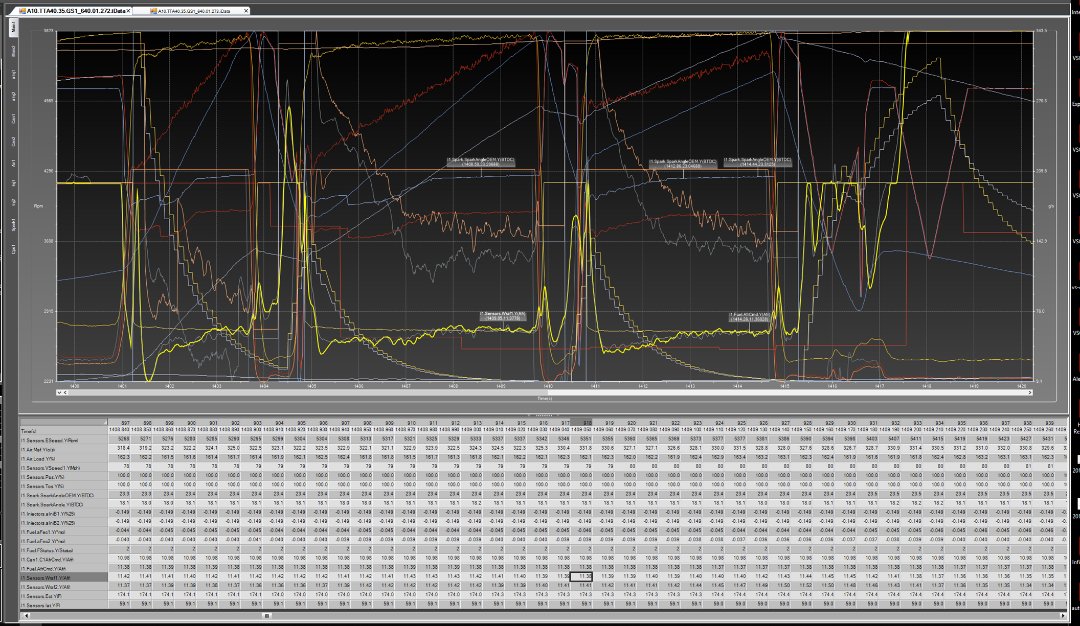Select the Sensors.Tps row label

(x=63, y=486)
